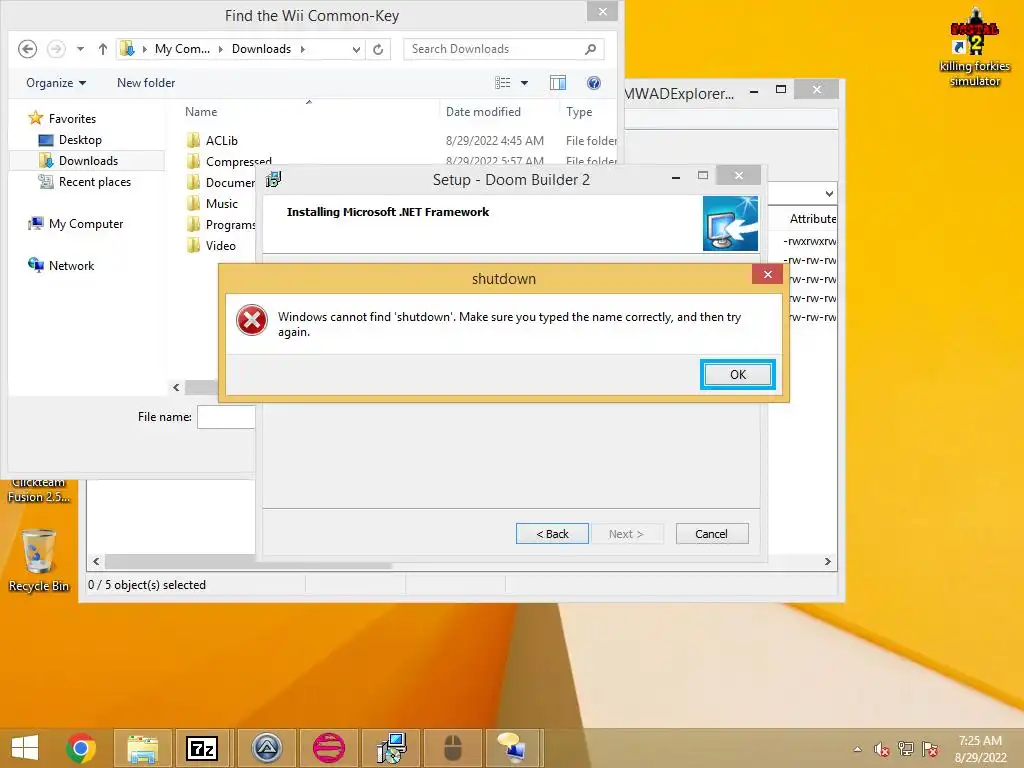Screen dimensions: 1024x768
Task: Click the search magnifier icon
Action: point(590,49)
